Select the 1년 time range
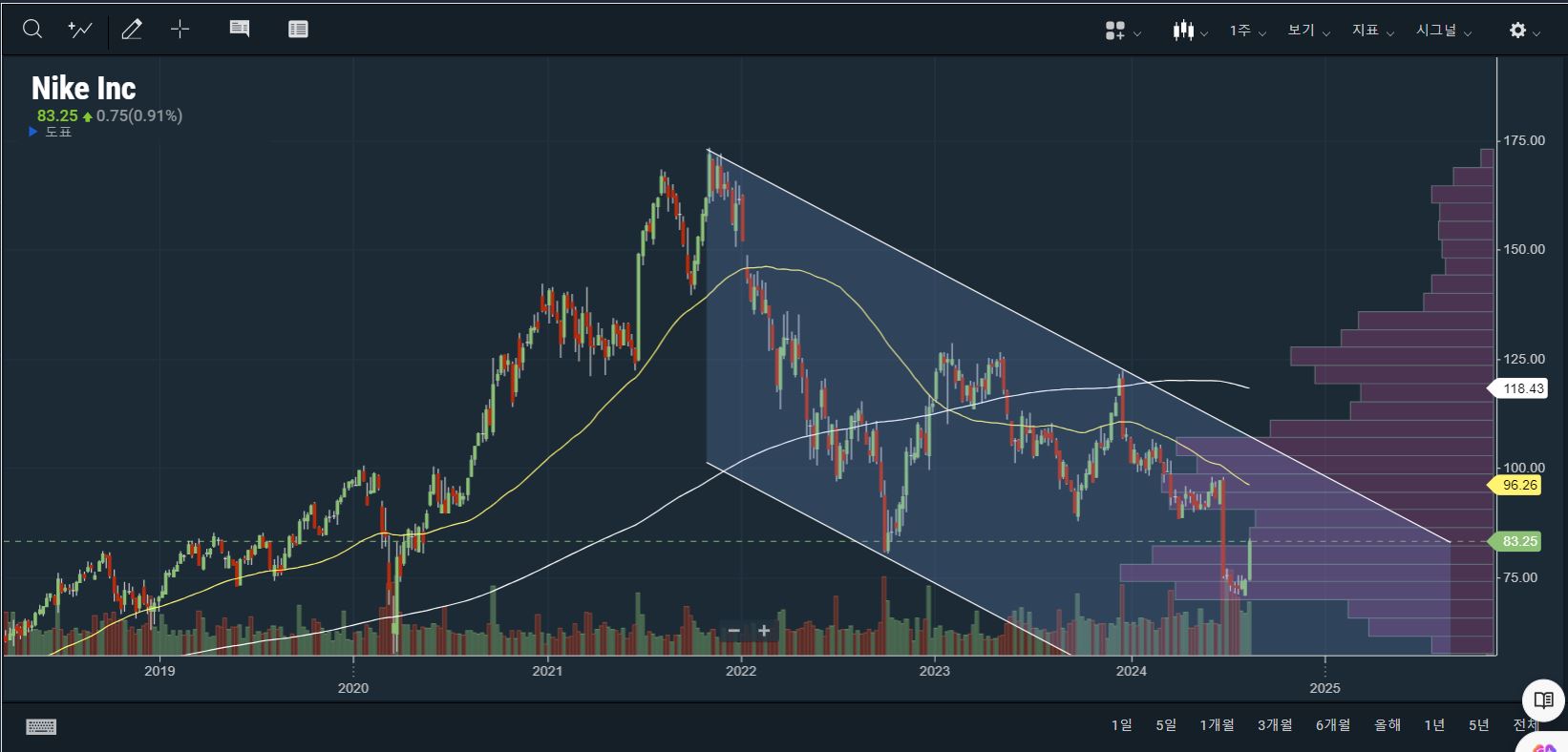The width and height of the screenshot is (1568, 752). (x=1434, y=725)
